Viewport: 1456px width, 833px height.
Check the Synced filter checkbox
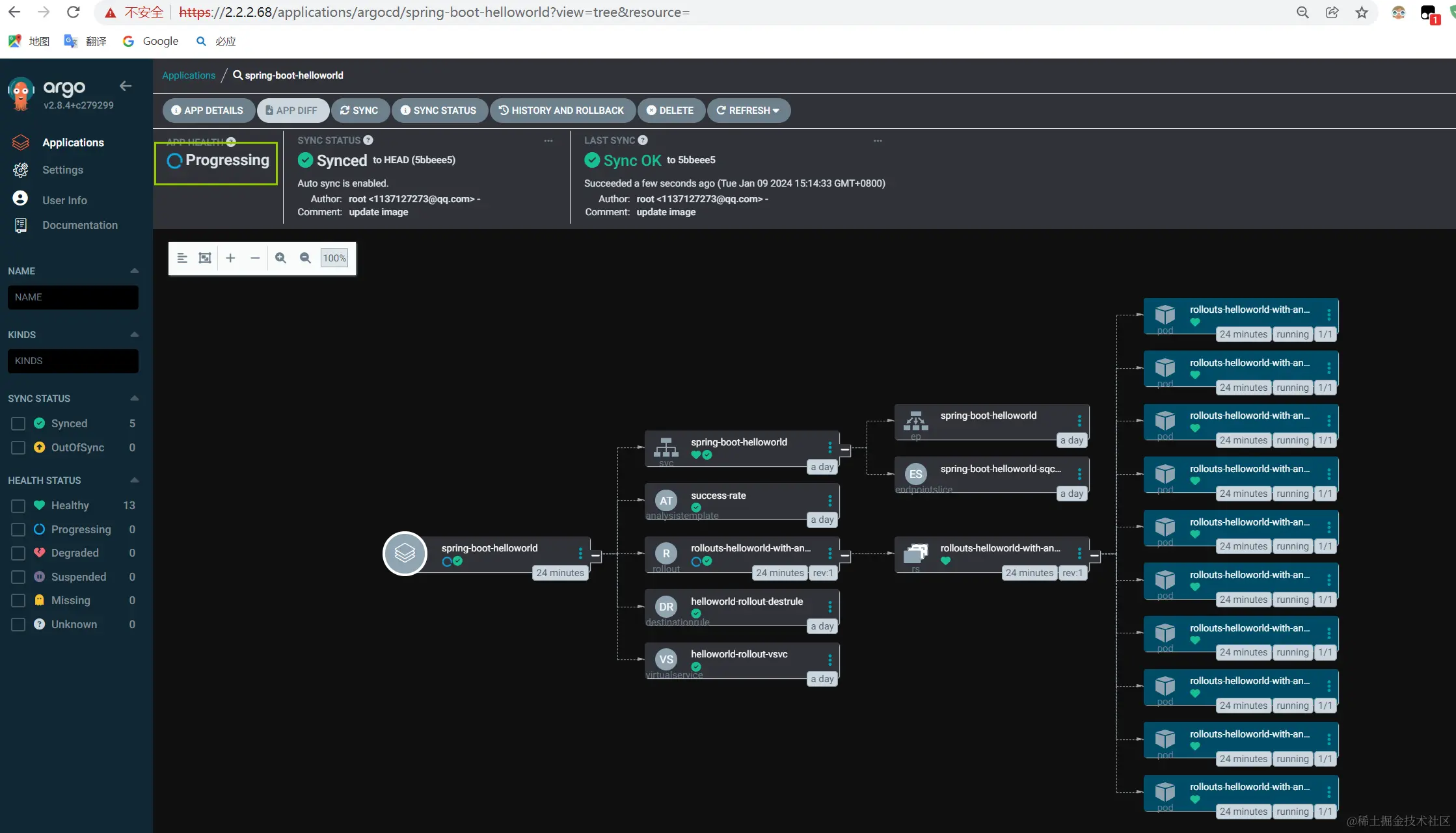click(18, 424)
